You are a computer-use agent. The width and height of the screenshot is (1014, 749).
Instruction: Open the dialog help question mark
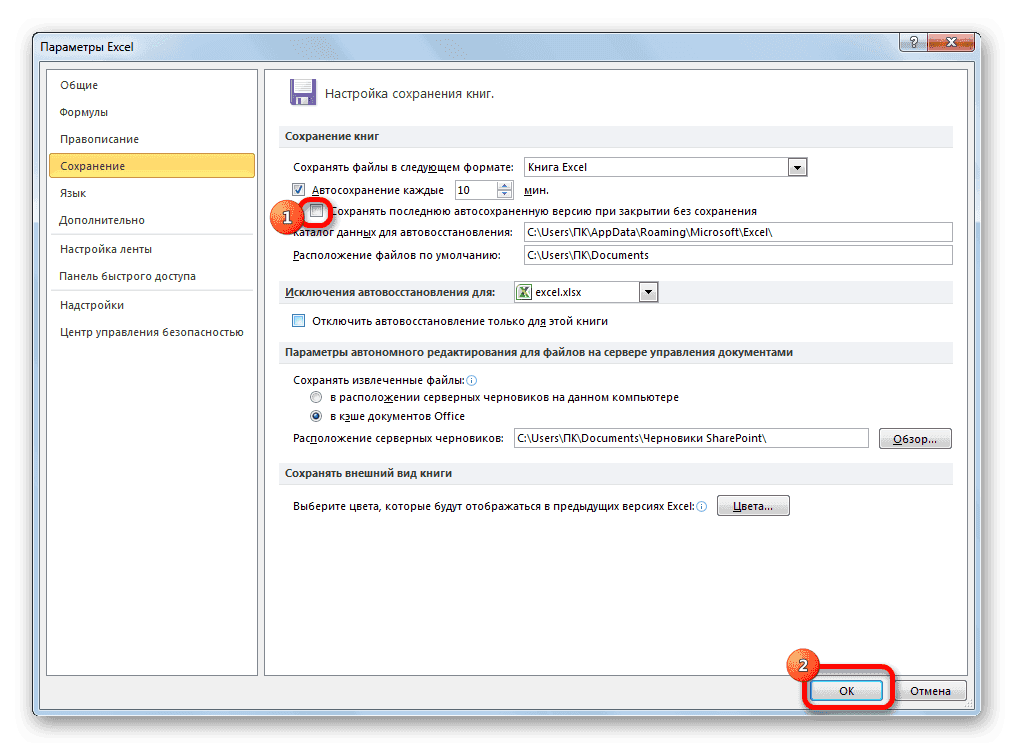tap(913, 41)
